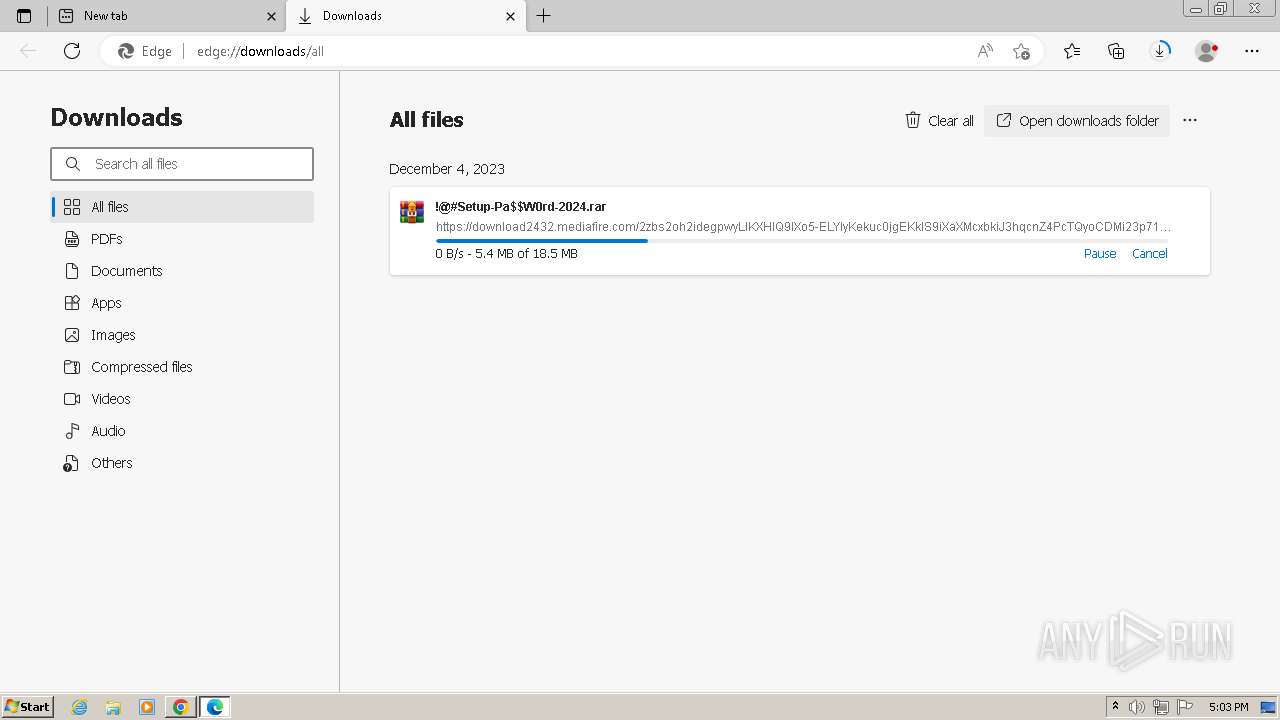This screenshot has height=720, width=1280.
Task: Close the New tab tab
Action: point(271,16)
